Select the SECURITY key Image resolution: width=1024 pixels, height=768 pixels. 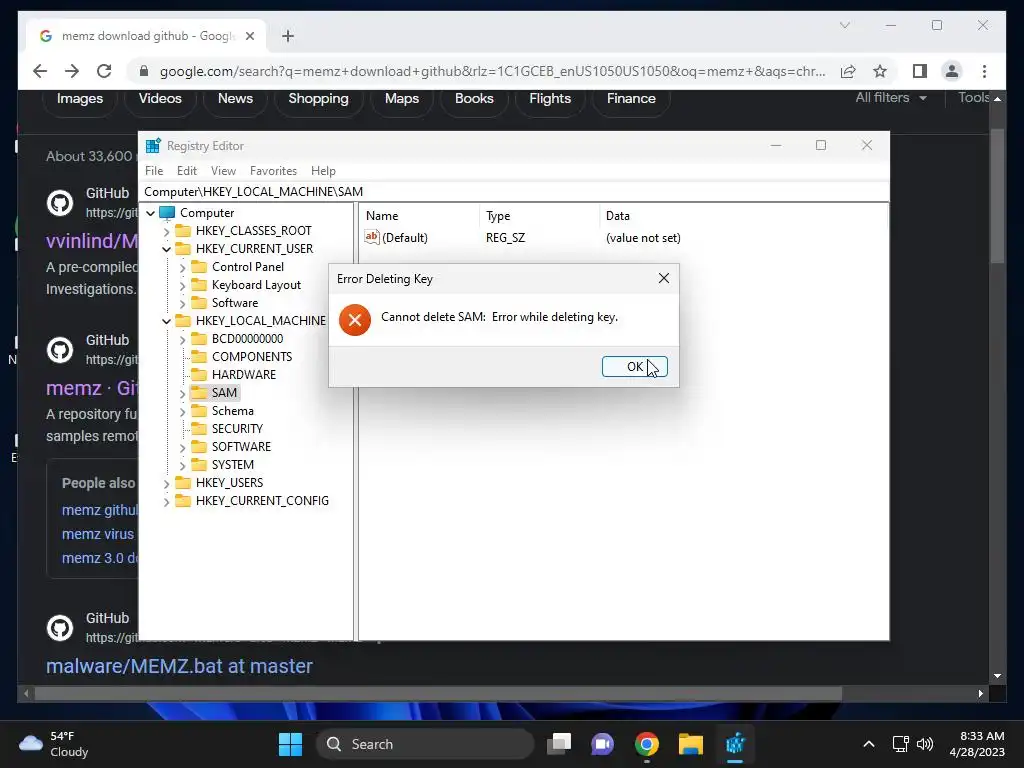click(237, 429)
